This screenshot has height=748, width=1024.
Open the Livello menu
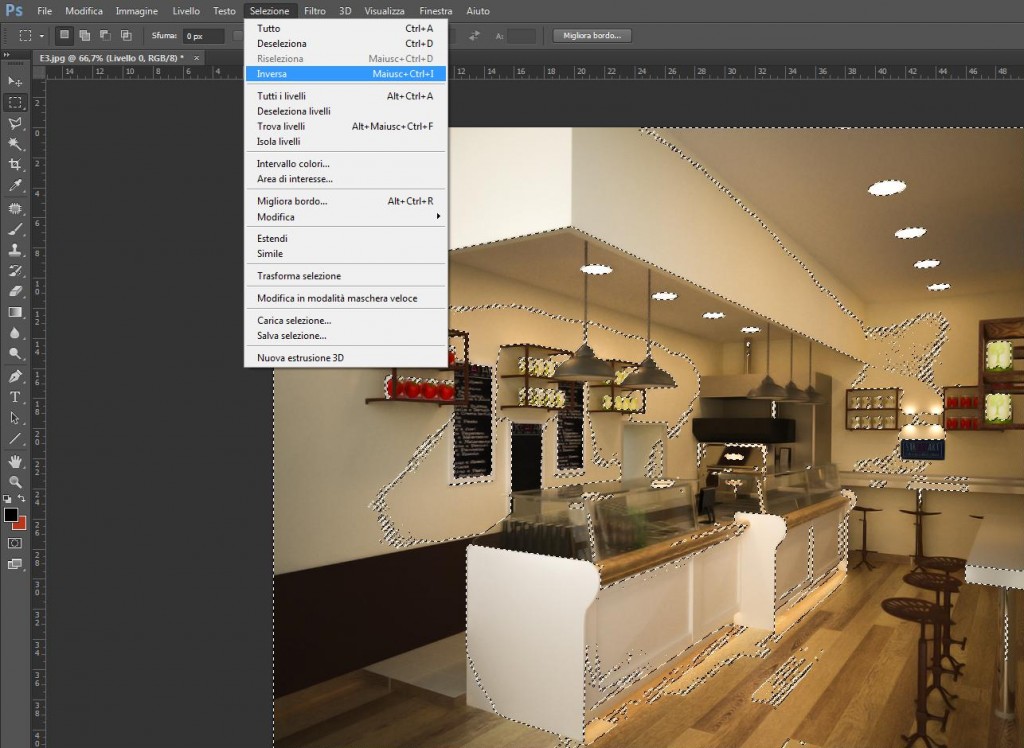(186, 11)
